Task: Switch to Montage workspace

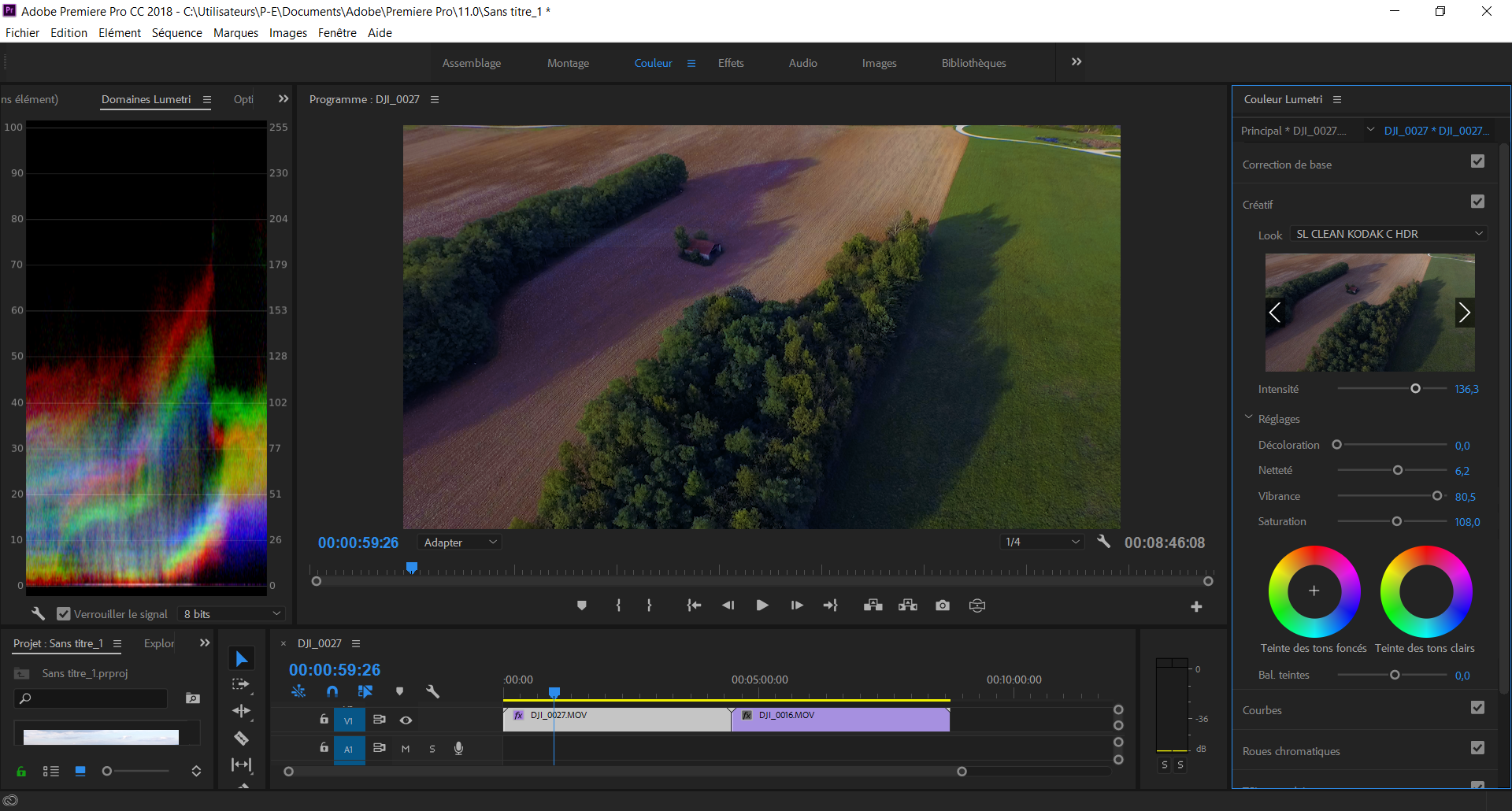Action: [x=569, y=63]
